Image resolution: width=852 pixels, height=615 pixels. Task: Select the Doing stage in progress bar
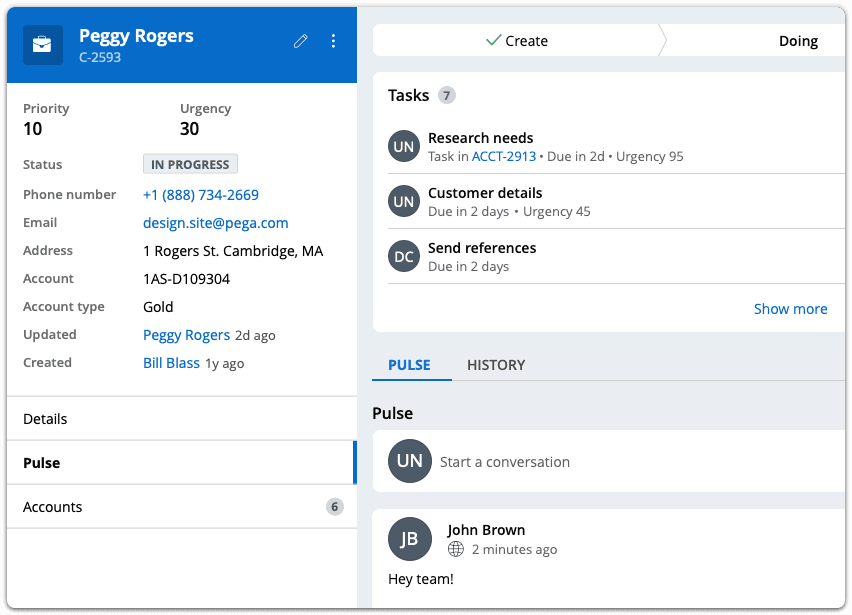tap(798, 41)
